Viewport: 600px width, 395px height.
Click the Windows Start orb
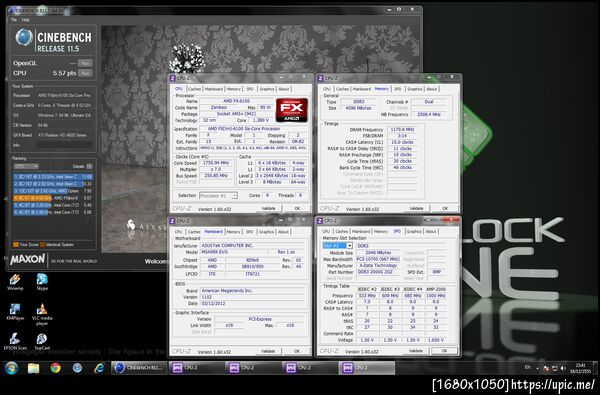(x=11, y=368)
